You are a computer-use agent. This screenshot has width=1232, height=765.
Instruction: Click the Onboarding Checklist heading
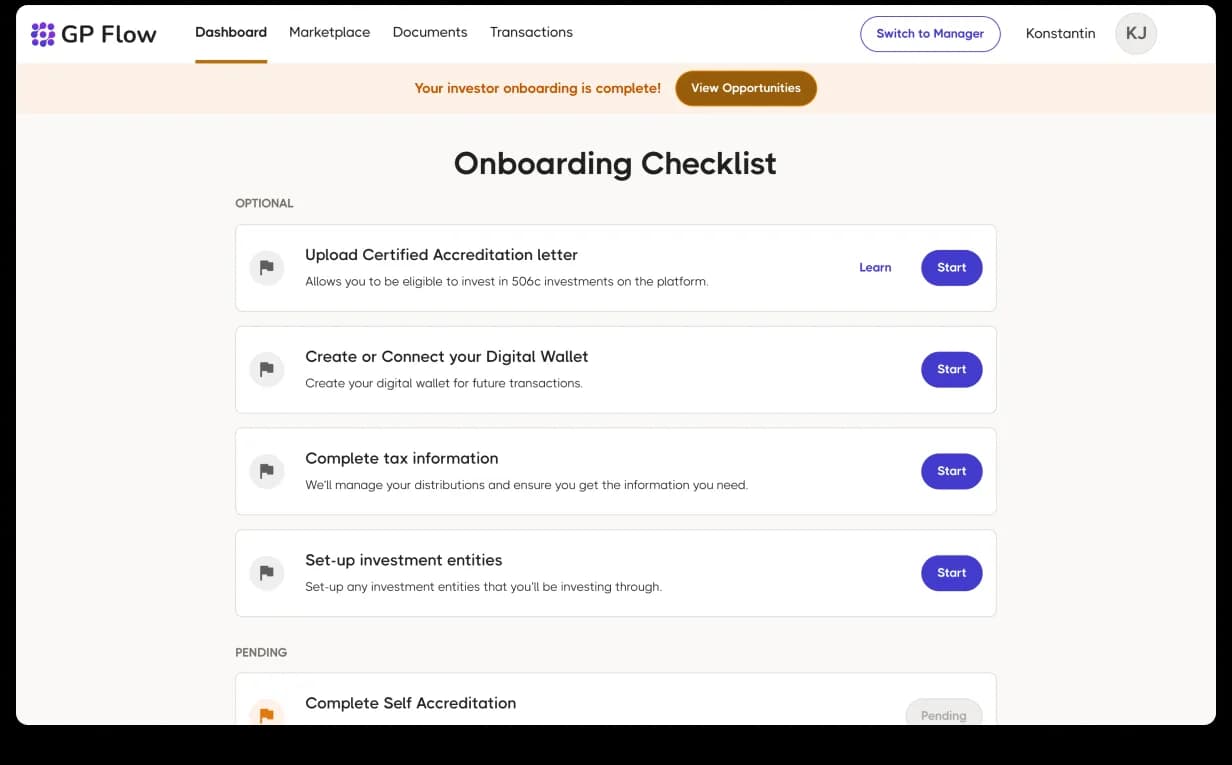(615, 163)
